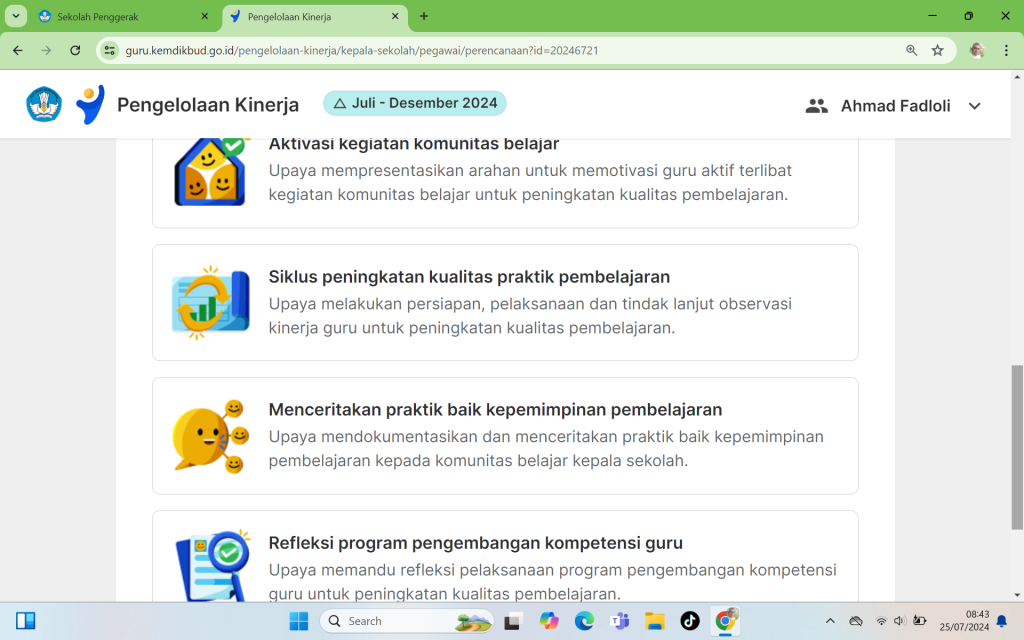Click the page vertical scrollbar thumb
Image resolution: width=1024 pixels, height=640 pixels.
pyautogui.click(x=1017, y=445)
